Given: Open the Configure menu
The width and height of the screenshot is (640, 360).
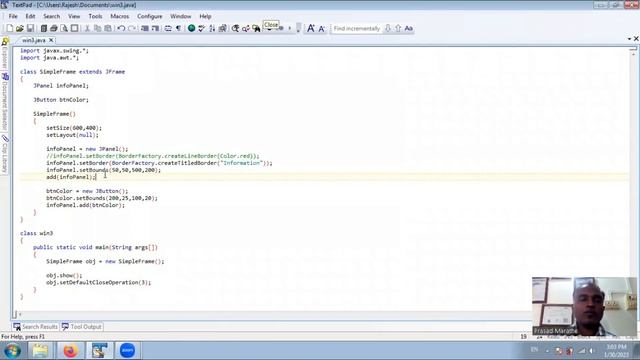Looking at the screenshot, I should tap(149, 16).
